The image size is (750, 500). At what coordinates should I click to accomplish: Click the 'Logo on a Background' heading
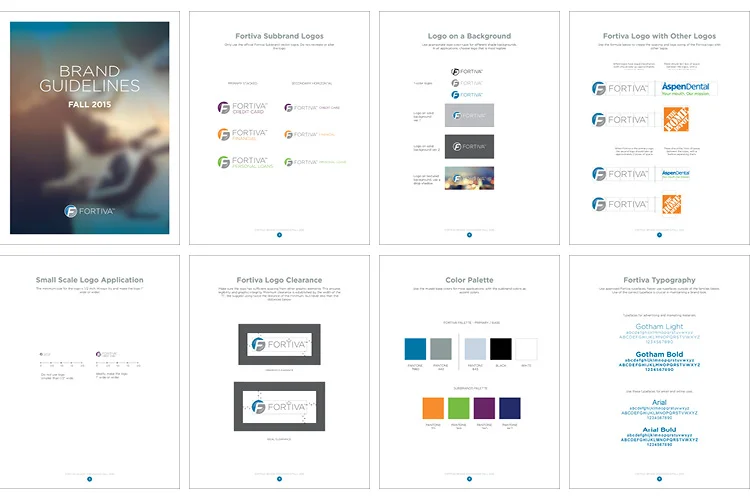click(x=469, y=36)
